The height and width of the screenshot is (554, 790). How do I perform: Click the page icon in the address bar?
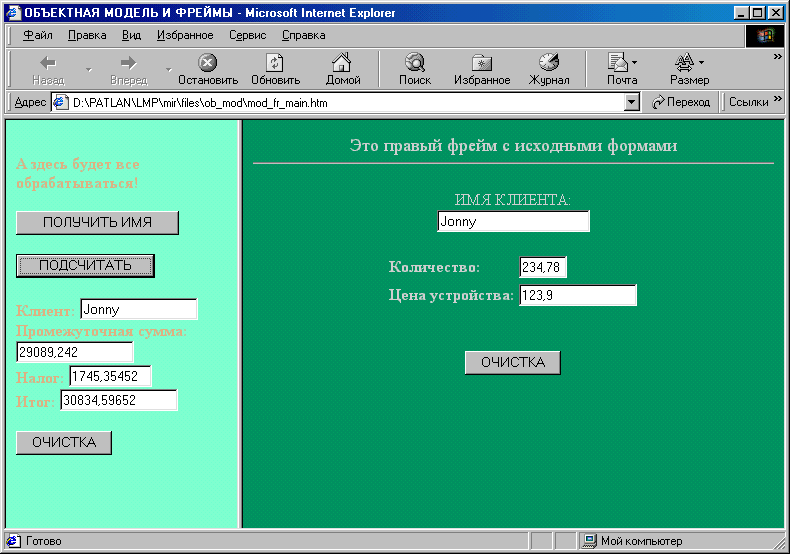click(60, 102)
